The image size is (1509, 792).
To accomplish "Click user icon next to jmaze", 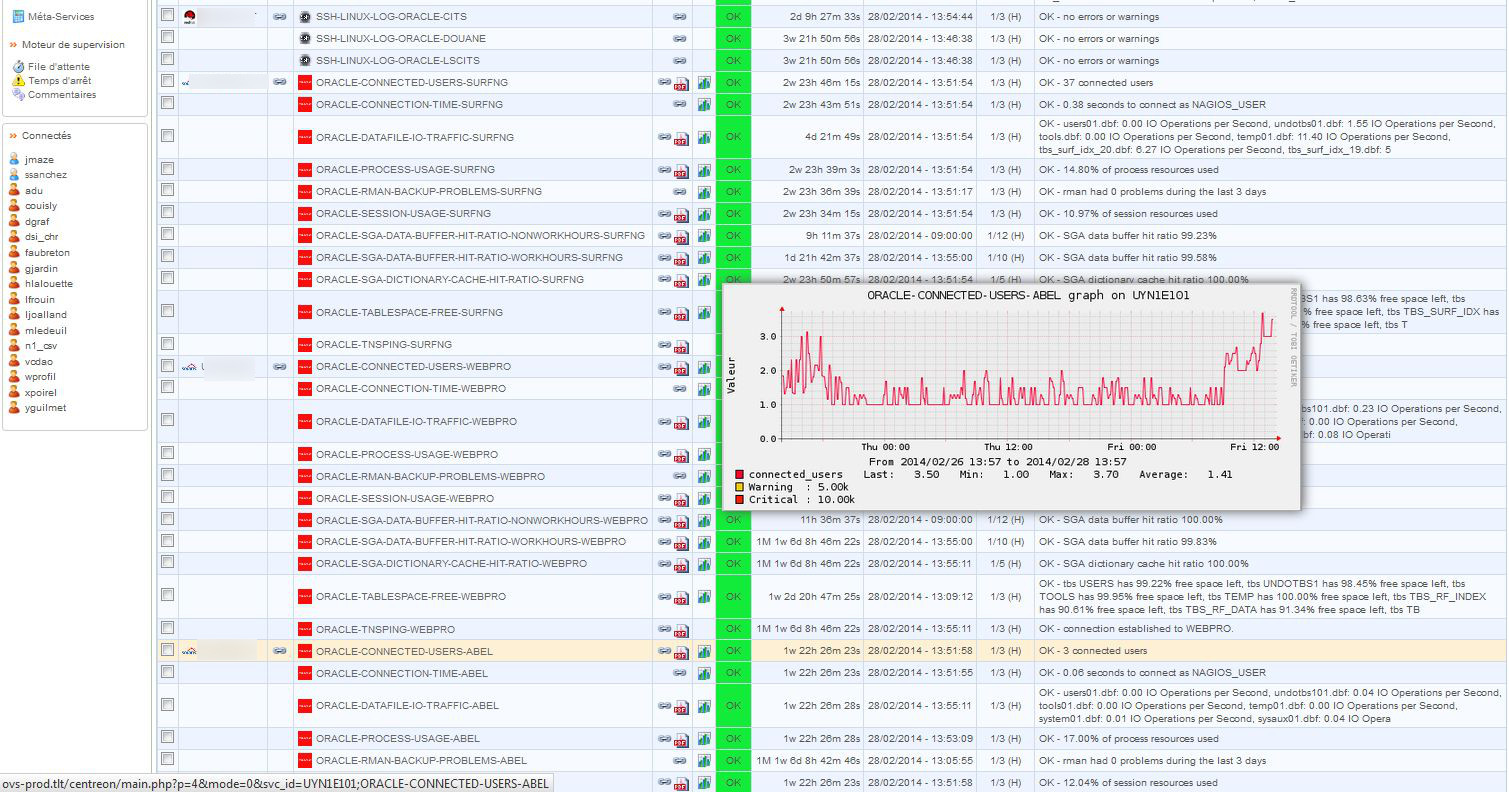I will 14,159.
